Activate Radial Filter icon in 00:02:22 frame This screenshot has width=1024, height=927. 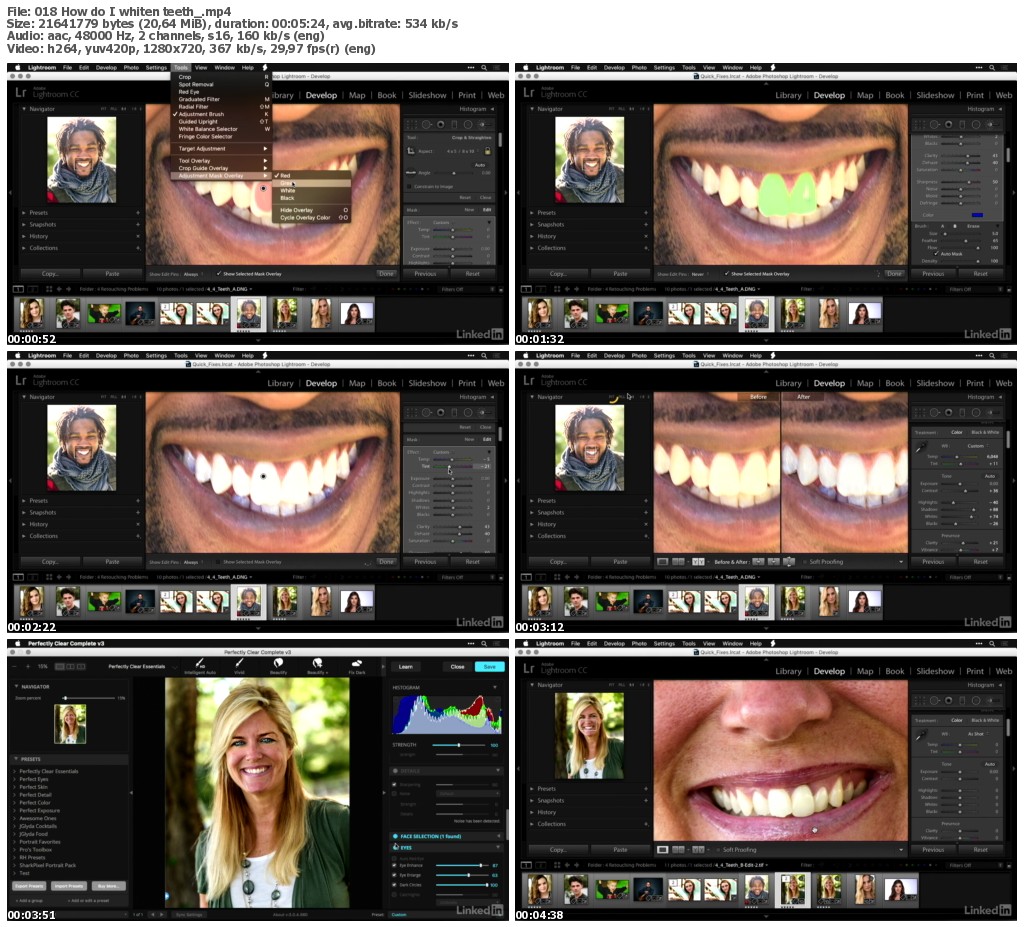pos(468,412)
